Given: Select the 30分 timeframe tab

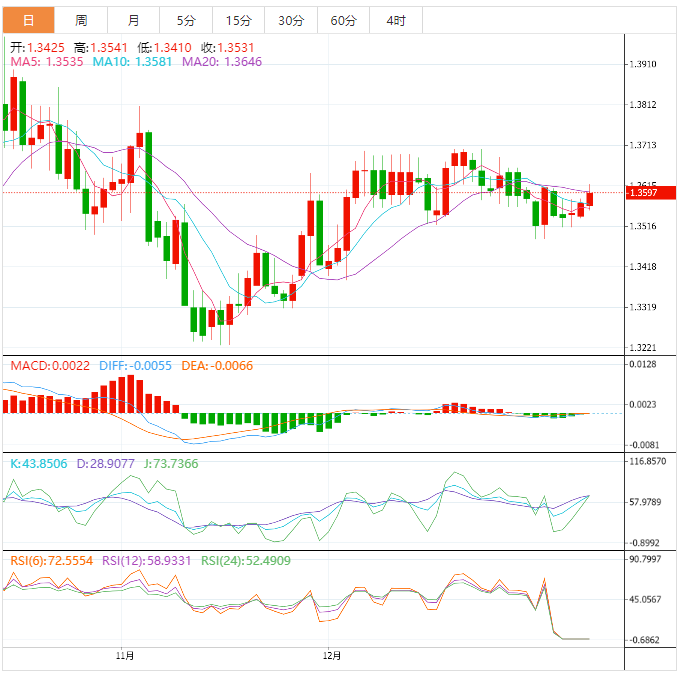Looking at the screenshot, I should [x=291, y=20].
